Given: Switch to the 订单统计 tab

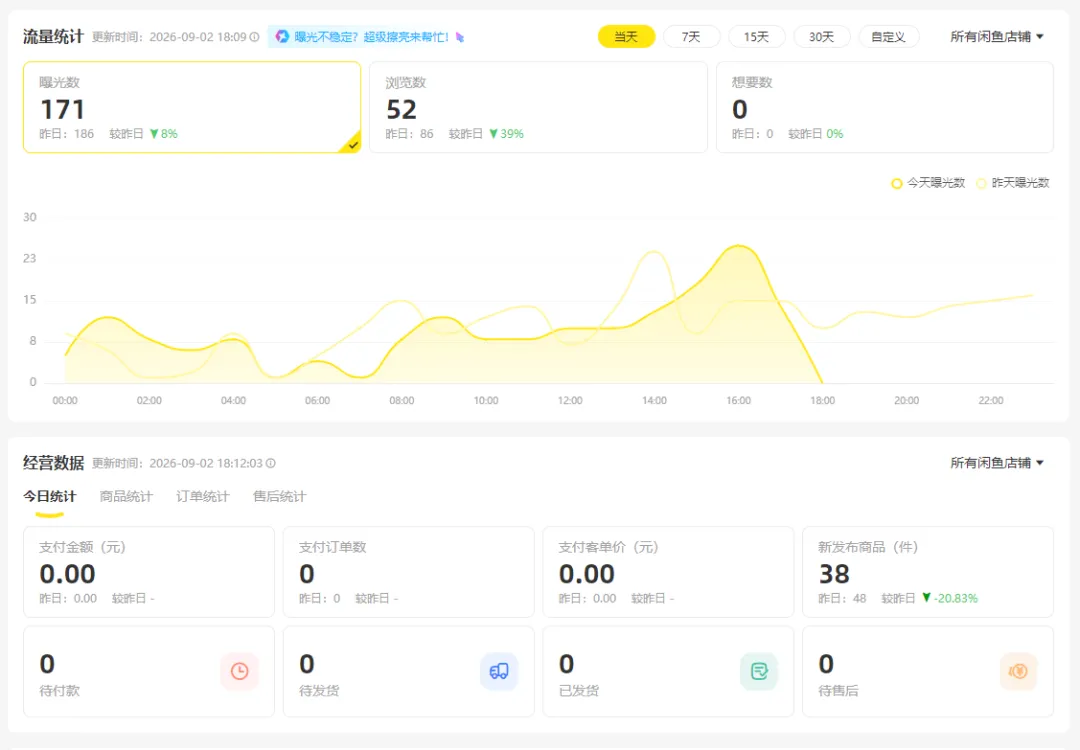Looking at the screenshot, I should 202,497.
